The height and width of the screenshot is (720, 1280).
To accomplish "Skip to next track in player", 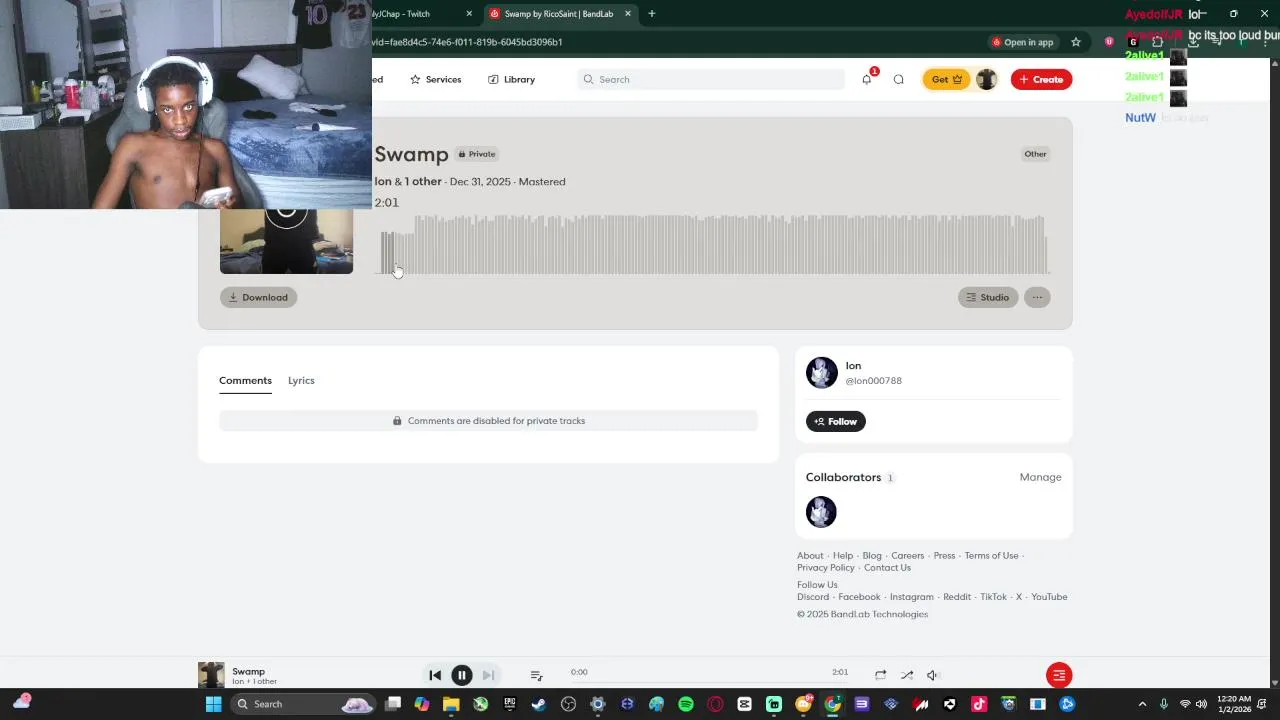I will (488, 675).
